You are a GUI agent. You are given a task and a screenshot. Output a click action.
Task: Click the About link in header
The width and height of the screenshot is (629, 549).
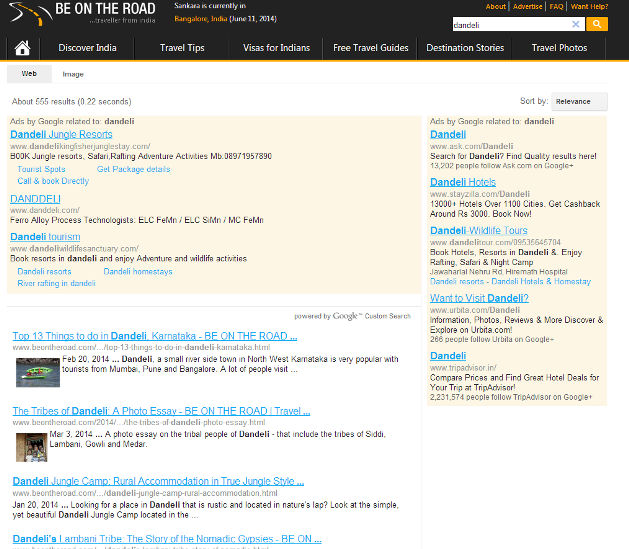tap(496, 6)
